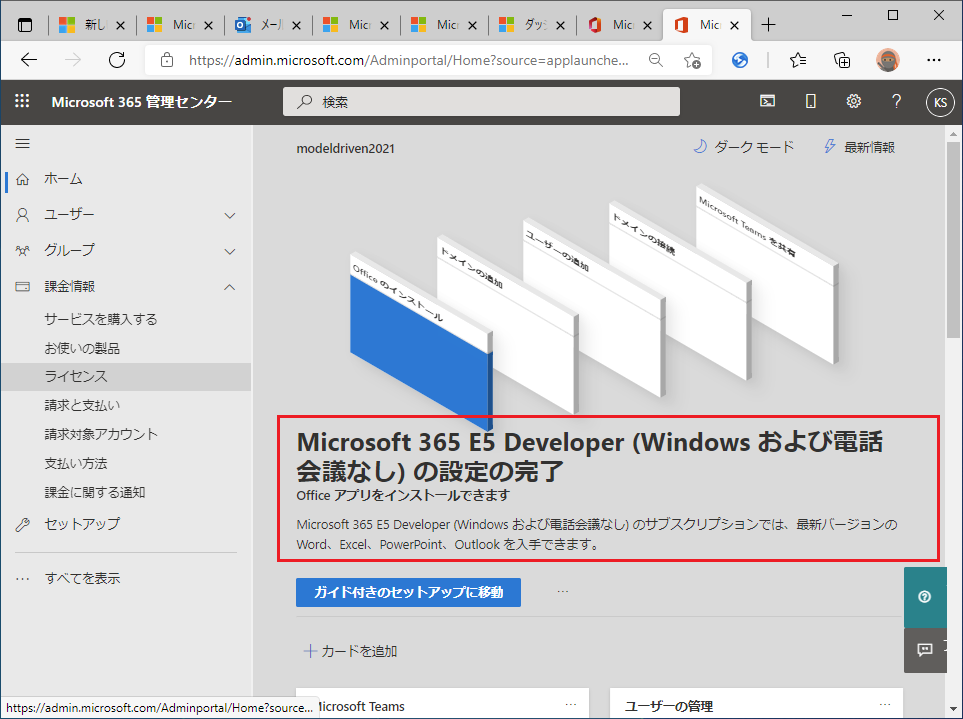
Task: Select 請求対象アカウント
Action: click(x=101, y=434)
